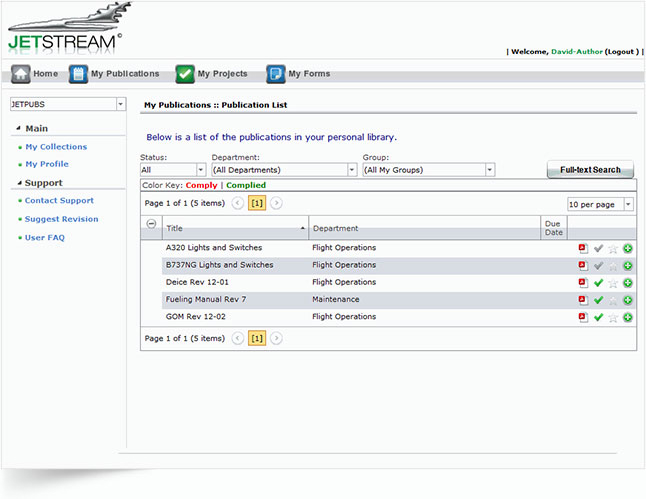Screen dimensions: 646x499
Task: Open PDF icon for GOM Rev 12-02
Action: tap(583, 317)
